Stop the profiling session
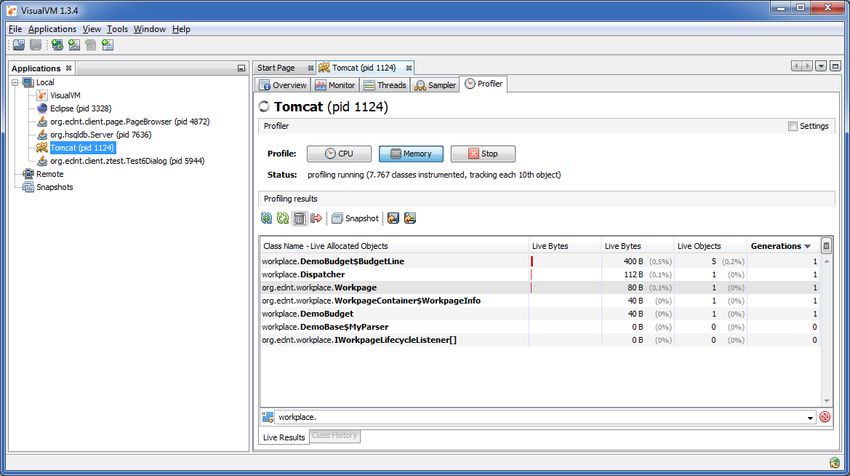 tap(482, 154)
